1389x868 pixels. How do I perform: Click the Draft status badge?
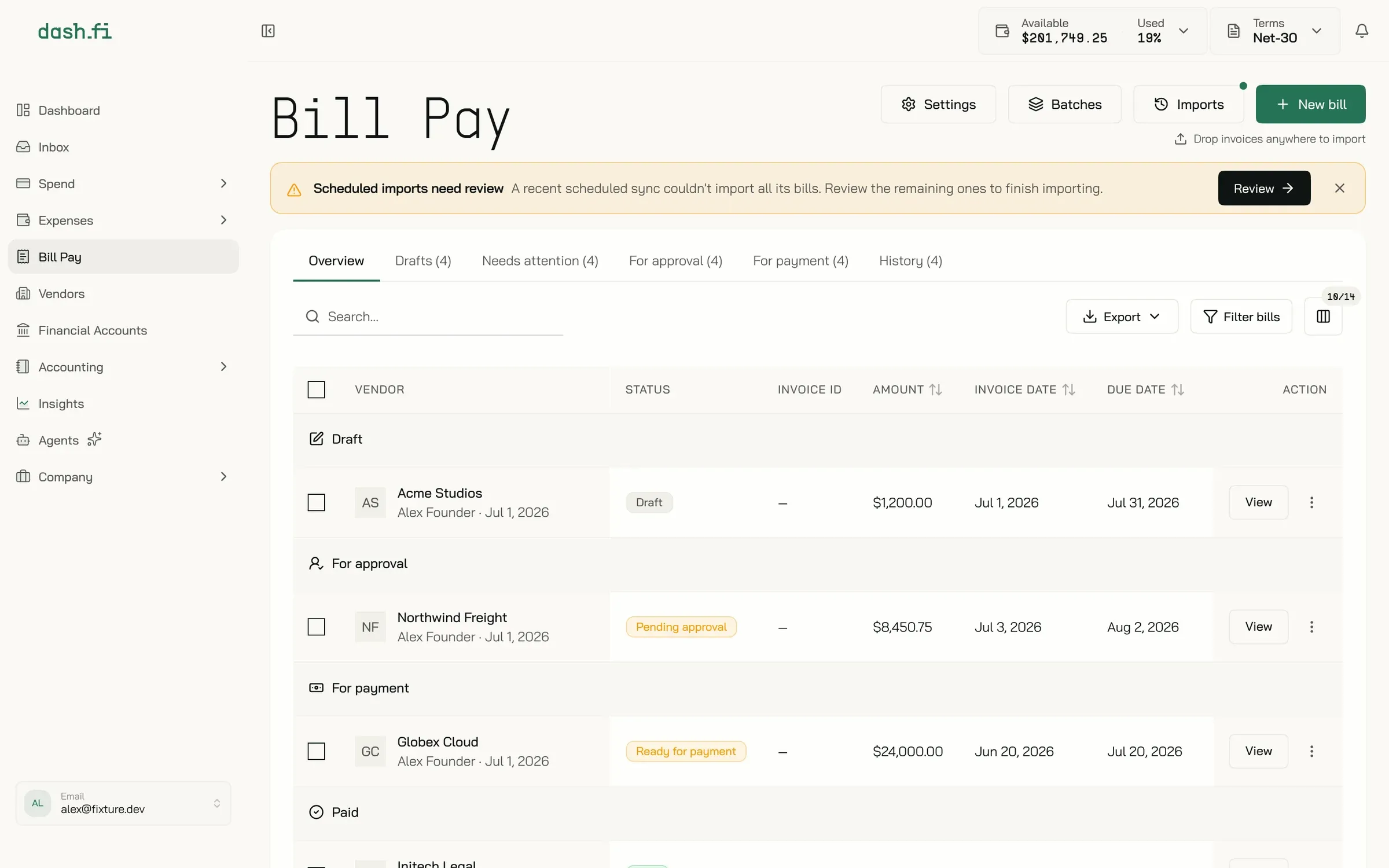pos(649,502)
